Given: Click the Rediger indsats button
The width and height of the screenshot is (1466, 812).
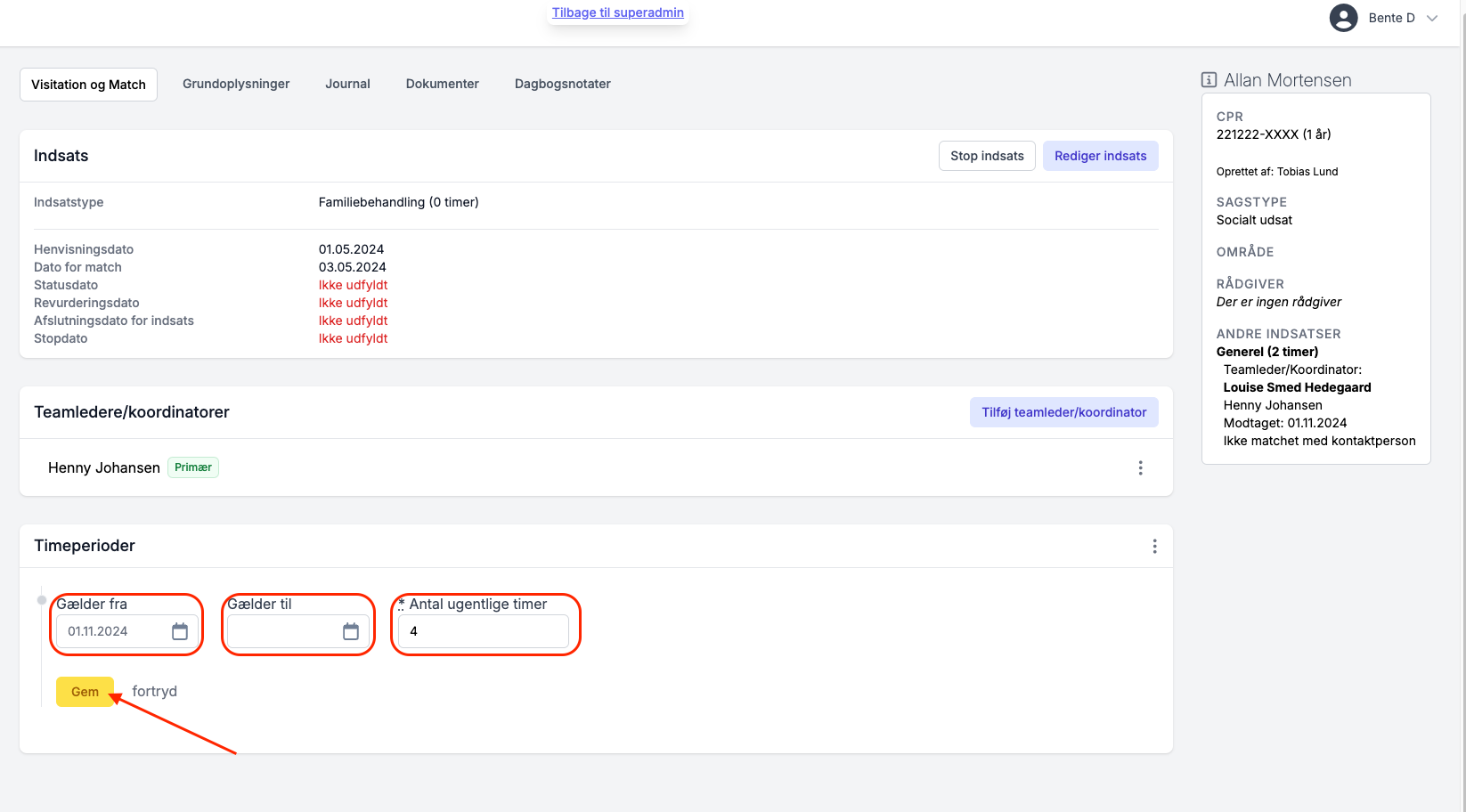Looking at the screenshot, I should coord(1101,156).
